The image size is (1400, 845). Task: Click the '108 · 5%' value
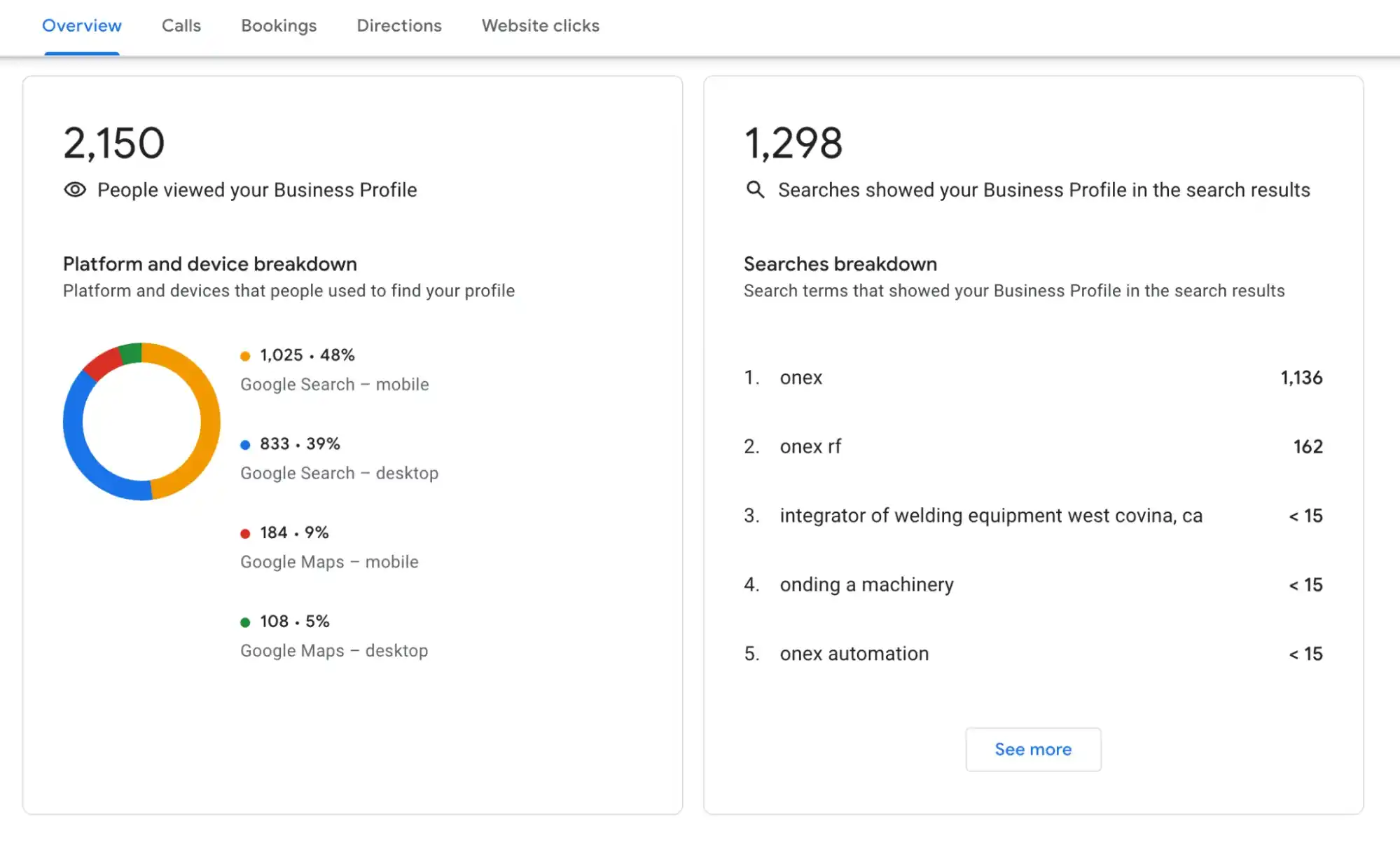pos(294,621)
